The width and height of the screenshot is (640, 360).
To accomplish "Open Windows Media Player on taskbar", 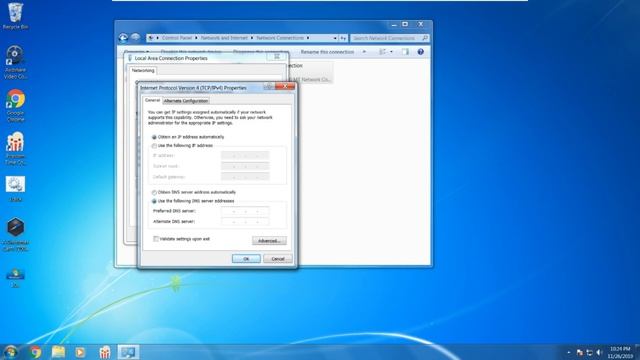I will [x=80, y=352].
